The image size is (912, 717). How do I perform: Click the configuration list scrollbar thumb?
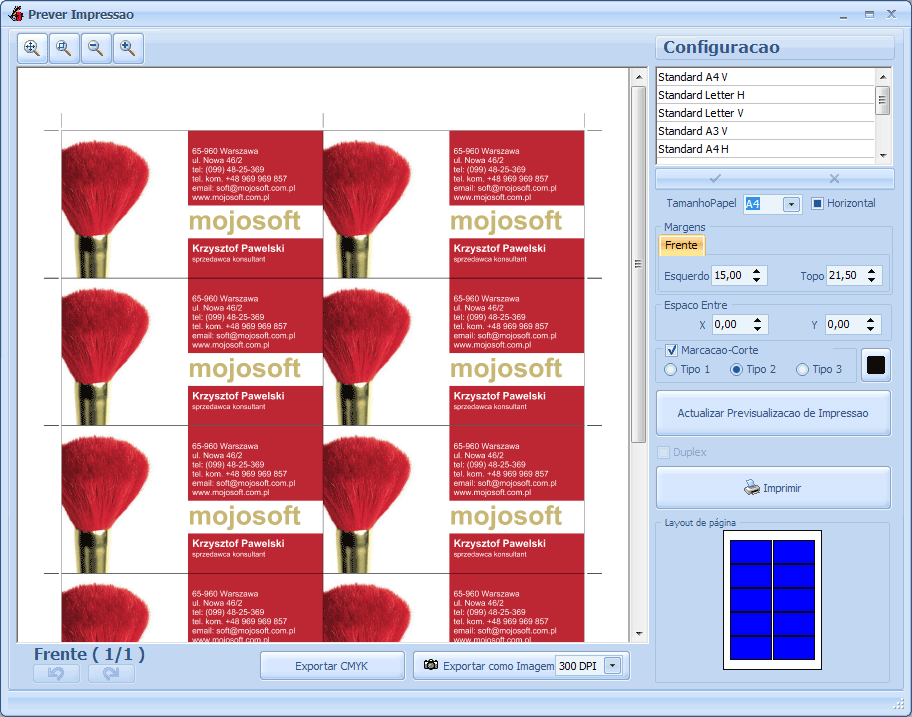883,101
